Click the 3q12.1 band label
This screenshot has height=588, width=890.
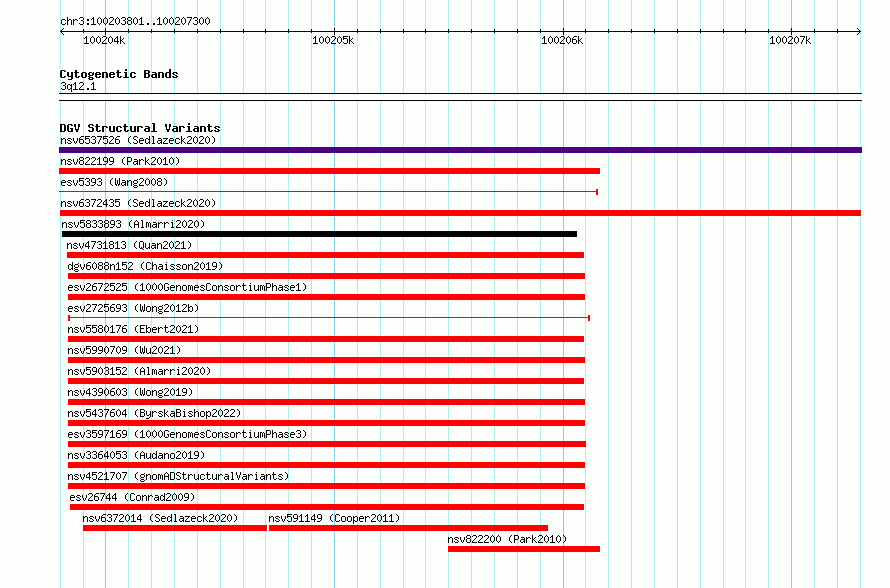(78, 87)
